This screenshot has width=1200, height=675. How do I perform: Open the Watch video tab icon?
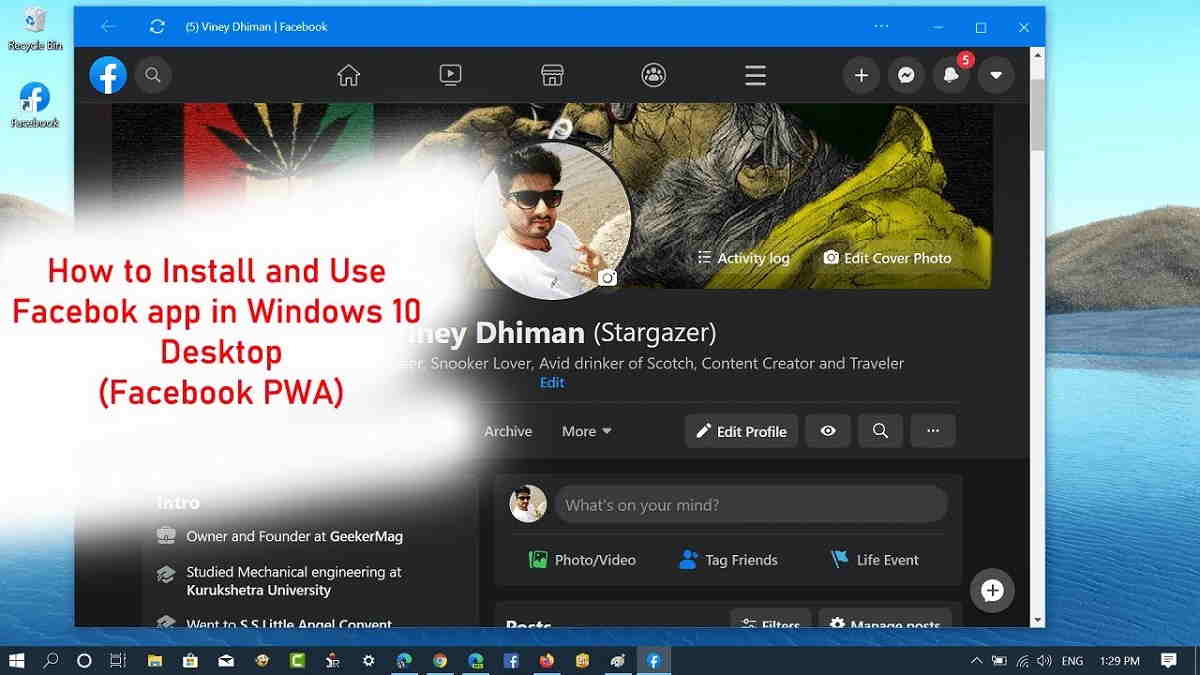450,75
